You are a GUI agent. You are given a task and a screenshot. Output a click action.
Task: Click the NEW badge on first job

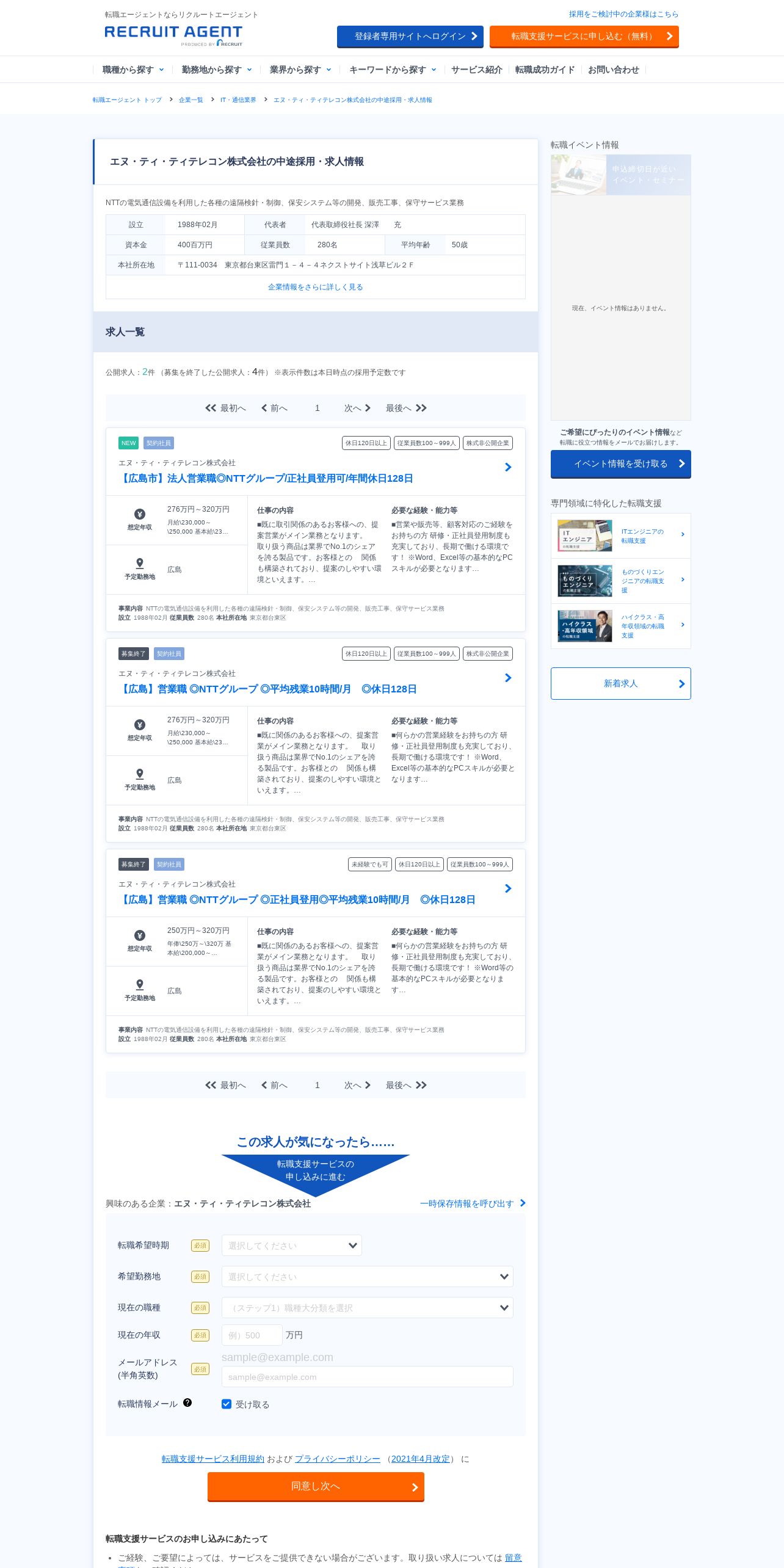[x=128, y=443]
